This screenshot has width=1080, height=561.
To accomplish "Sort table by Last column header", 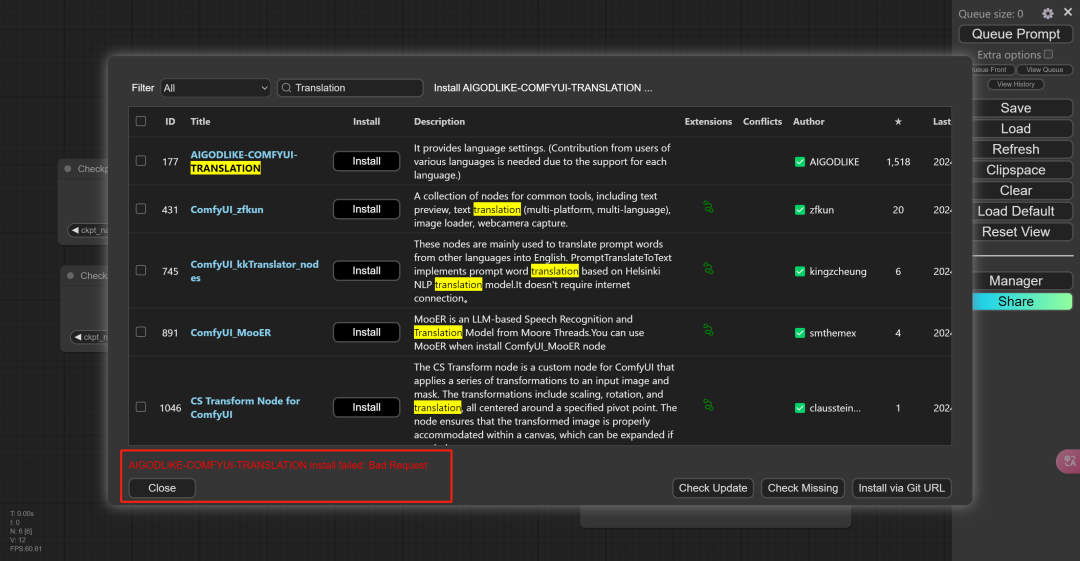I will (x=942, y=121).
